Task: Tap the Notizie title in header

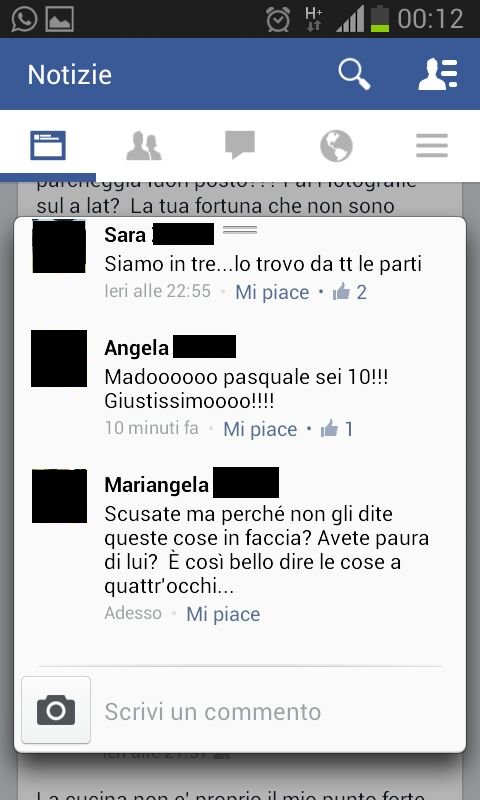Action: click(69, 74)
